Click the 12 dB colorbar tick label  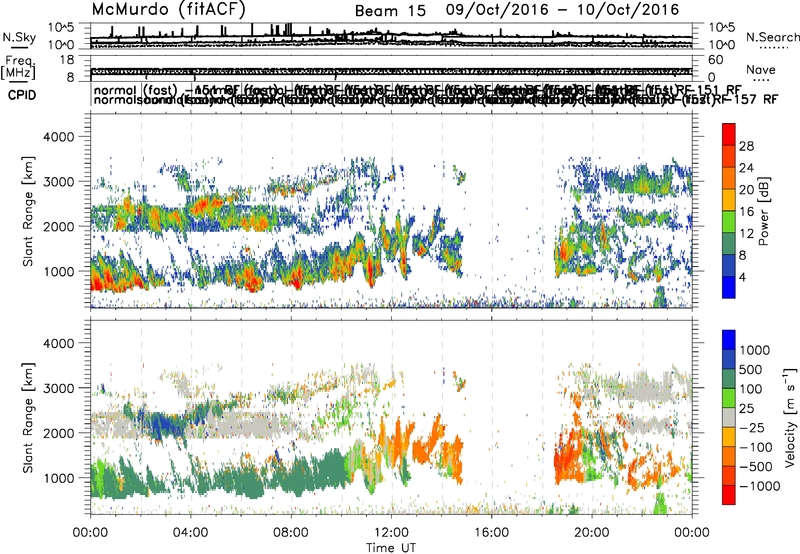pyautogui.click(x=746, y=234)
